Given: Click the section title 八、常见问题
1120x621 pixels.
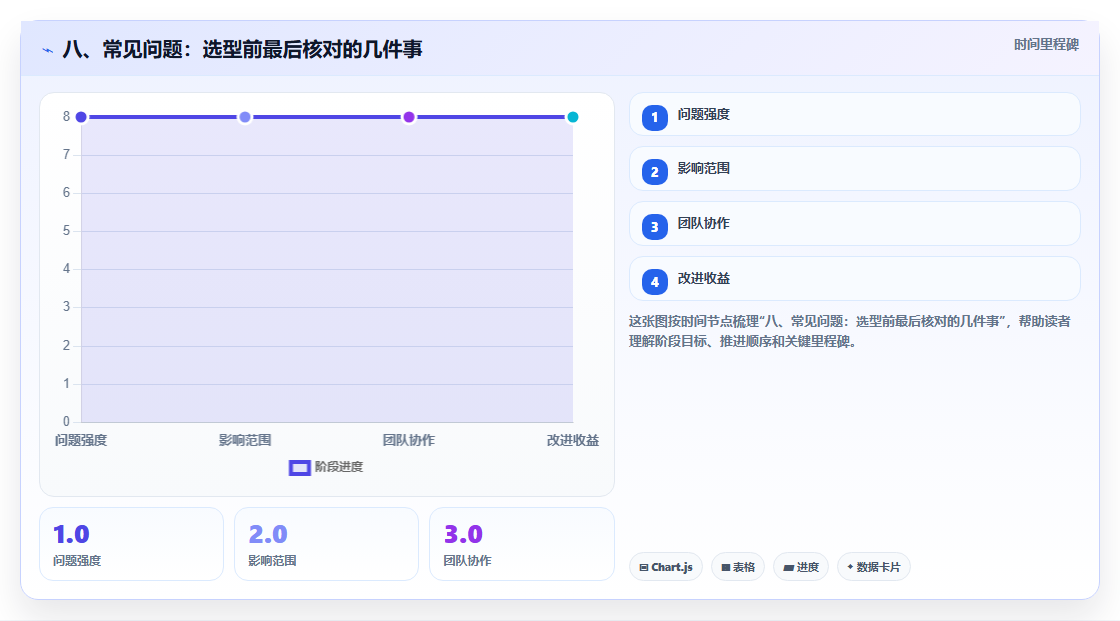Looking at the screenshot, I should 243,49.
